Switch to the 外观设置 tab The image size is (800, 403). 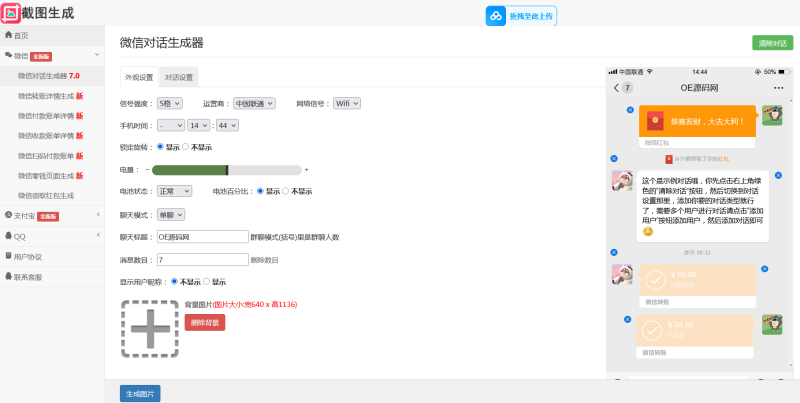coord(139,77)
